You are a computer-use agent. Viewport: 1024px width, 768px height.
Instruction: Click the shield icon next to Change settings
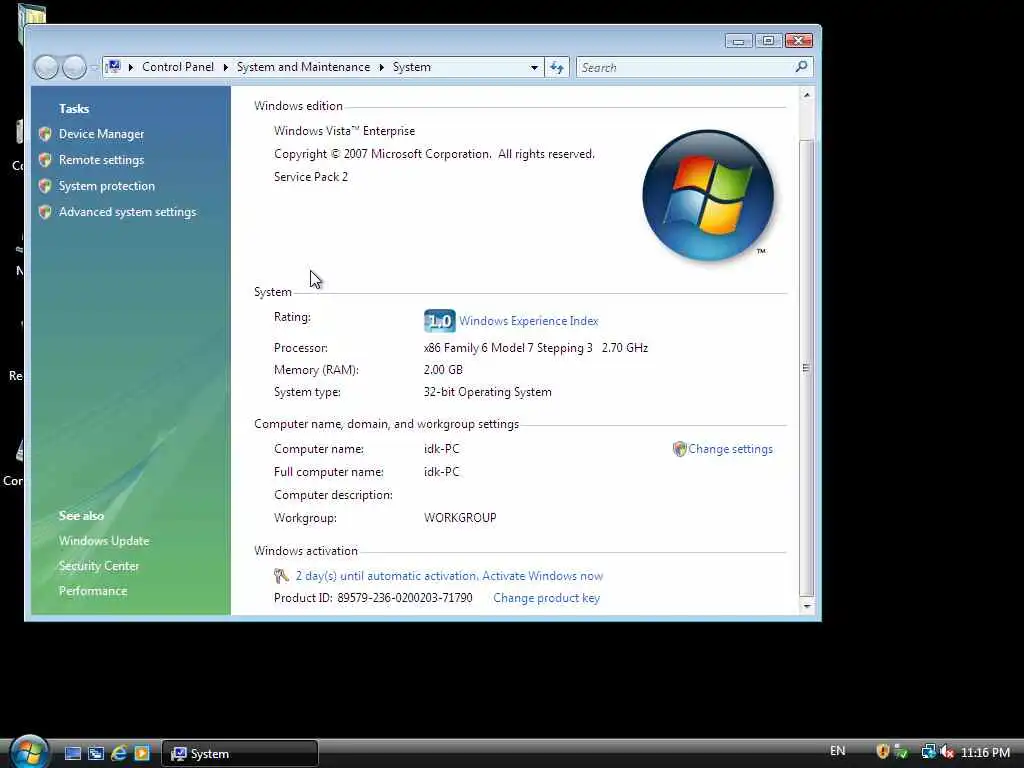tap(679, 449)
